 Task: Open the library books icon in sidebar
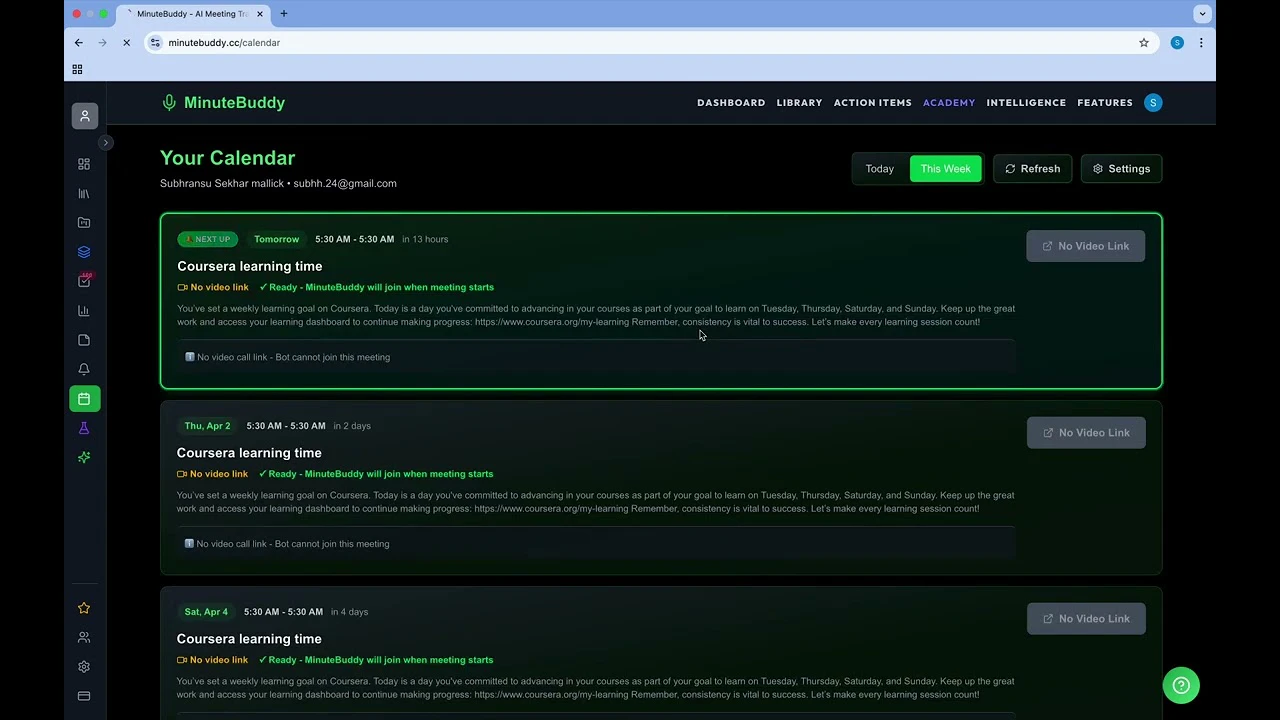click(84, 194)
